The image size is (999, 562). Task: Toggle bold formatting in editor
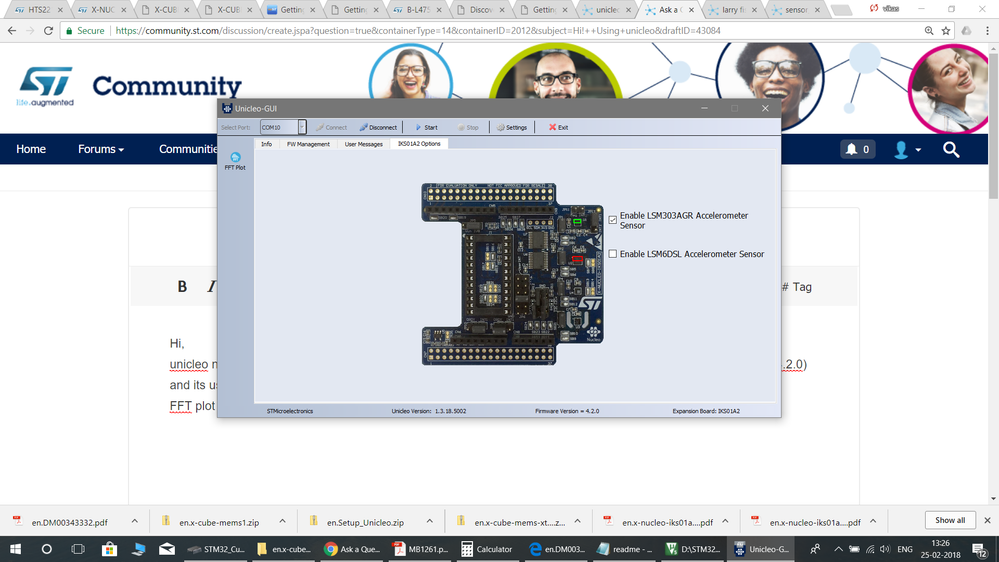point(182,287)
